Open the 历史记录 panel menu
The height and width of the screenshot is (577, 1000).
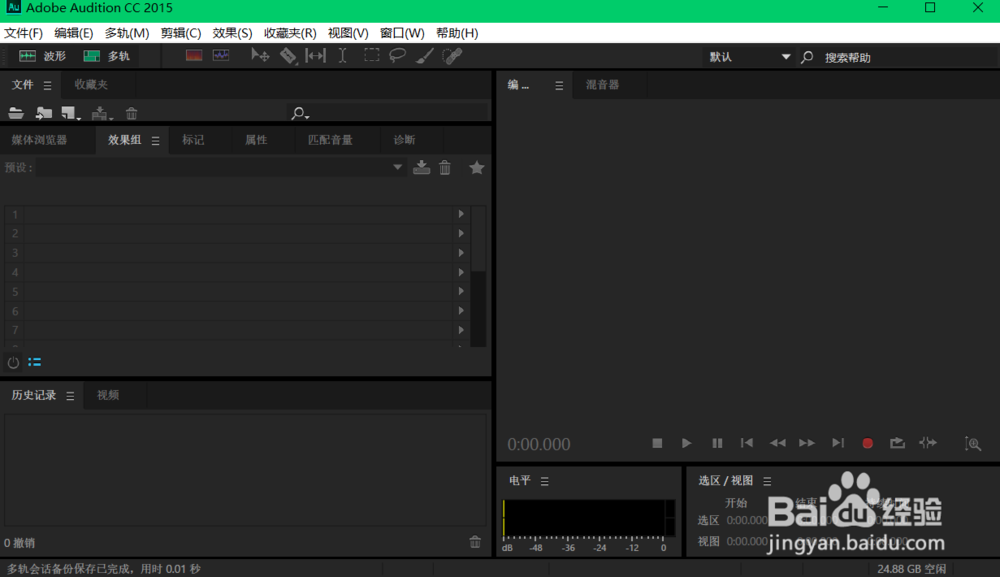70,396
